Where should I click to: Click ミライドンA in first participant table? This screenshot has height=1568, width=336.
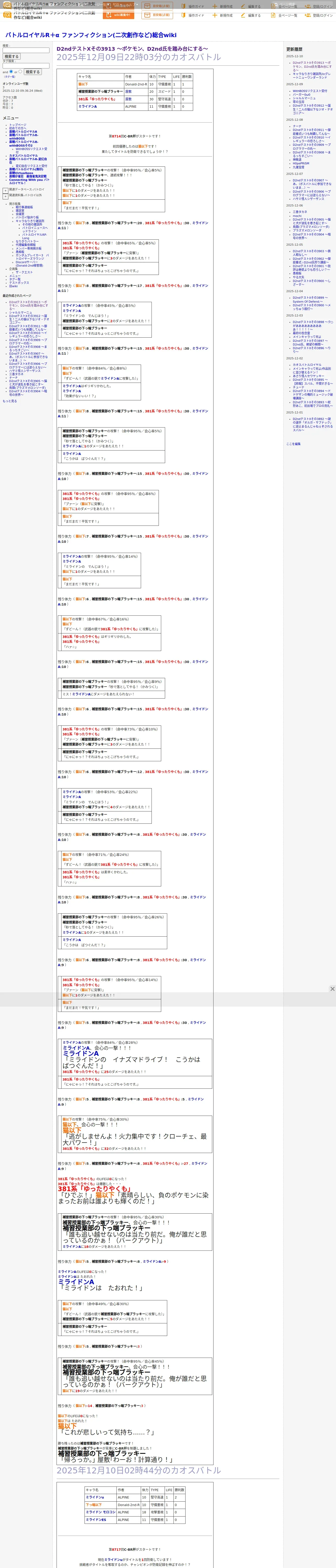coord(88,107)
